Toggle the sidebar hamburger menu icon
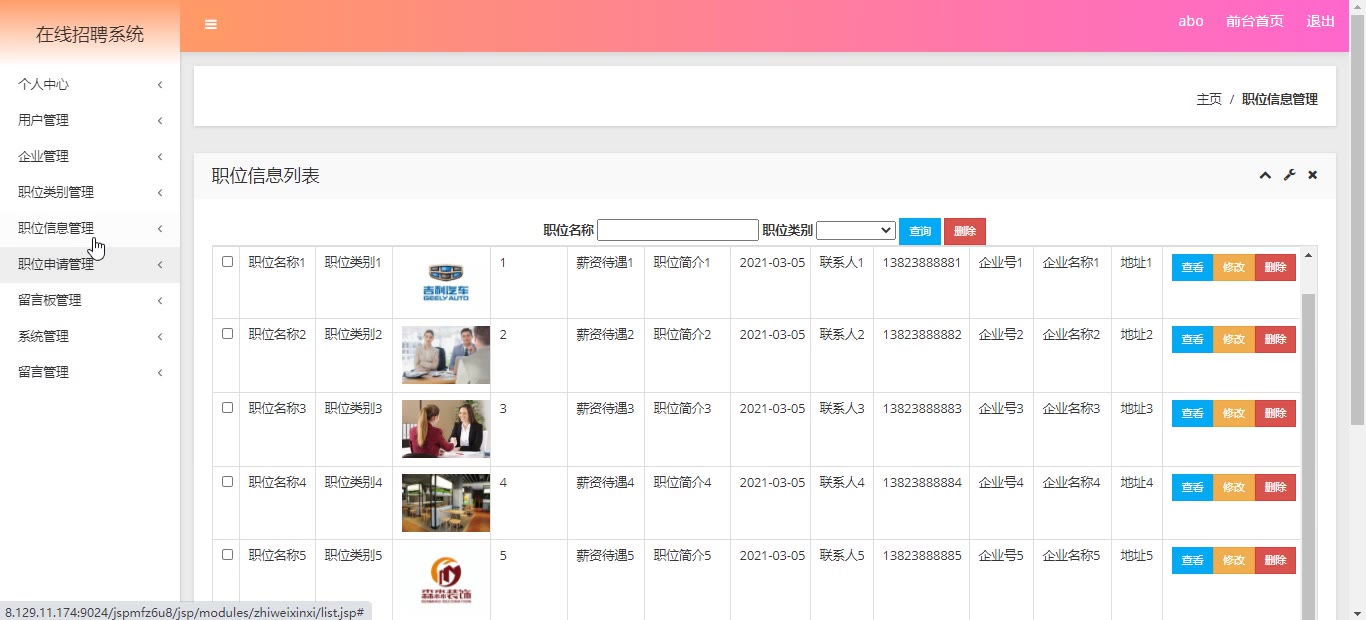Viewport: 1366px width, 620px height. click(211, 25)
